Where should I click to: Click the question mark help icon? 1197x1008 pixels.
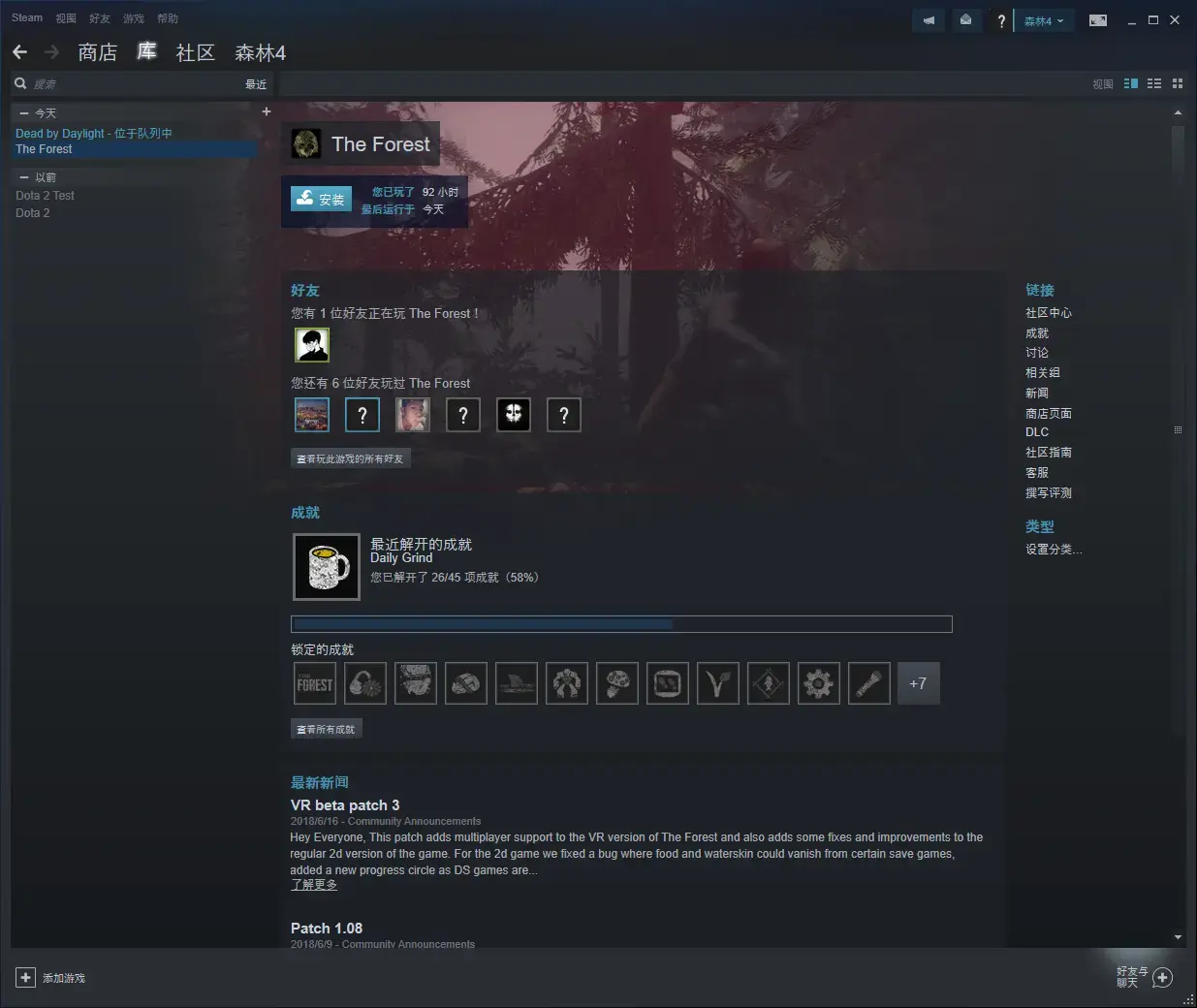point(1001,20)
